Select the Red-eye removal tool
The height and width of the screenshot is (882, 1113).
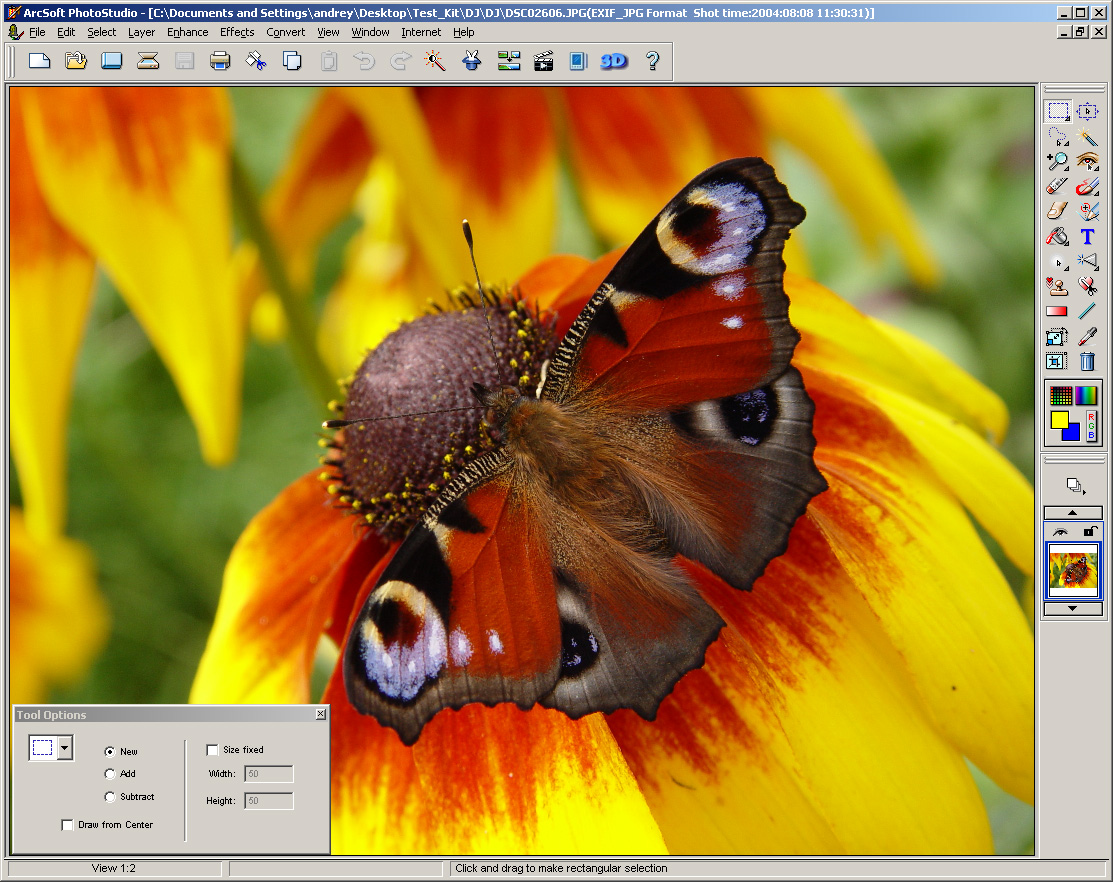point(1087,161)
